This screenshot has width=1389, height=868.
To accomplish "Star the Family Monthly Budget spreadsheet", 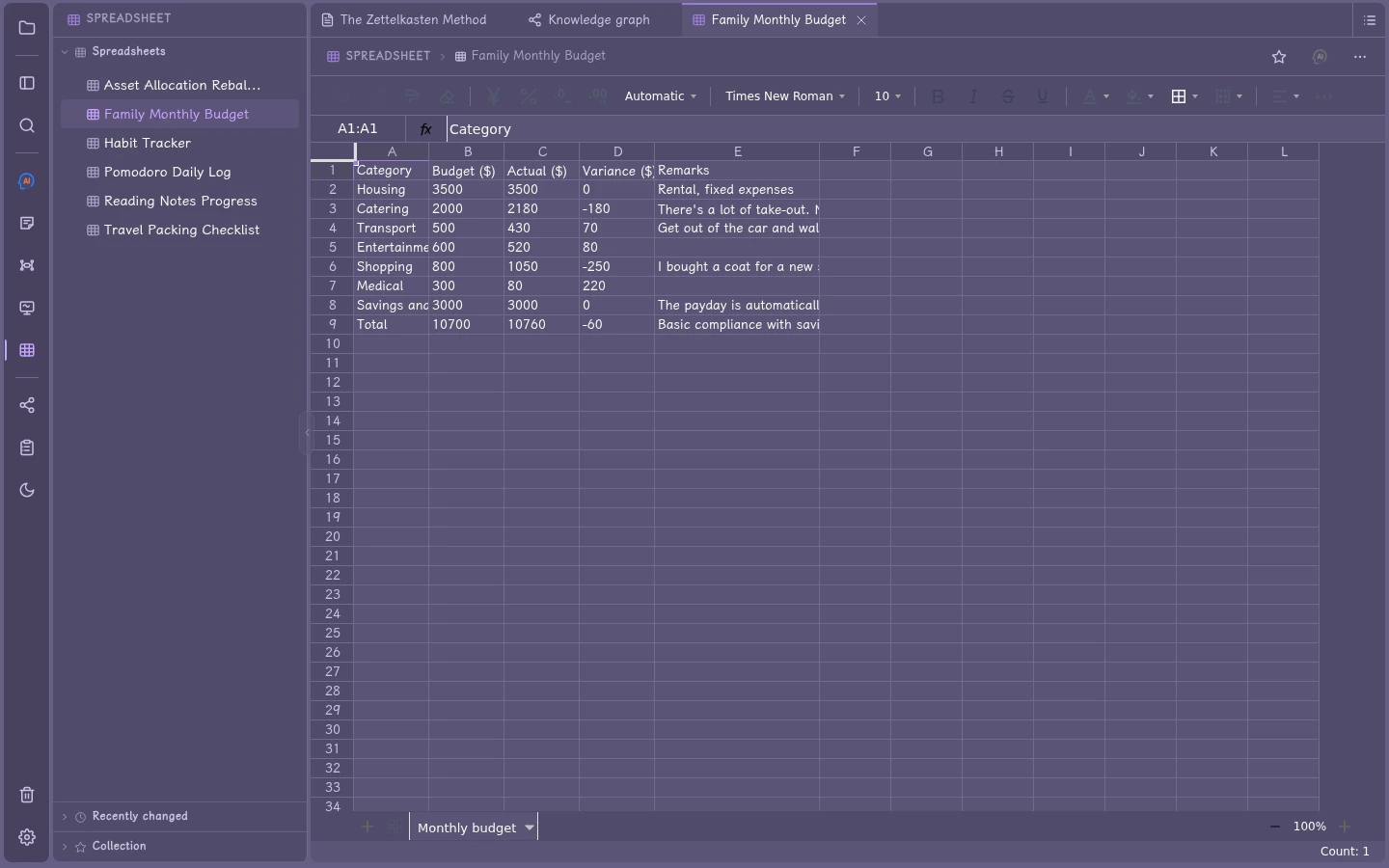I will [x=1279, y=57].
